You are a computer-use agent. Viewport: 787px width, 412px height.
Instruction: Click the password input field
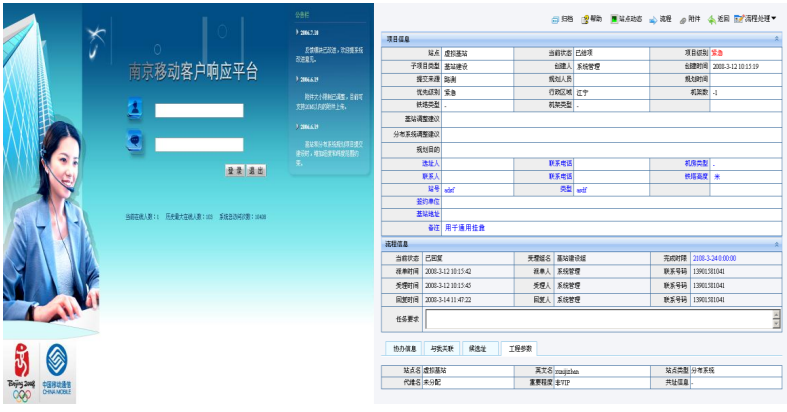pyautogui.click(x=199, y=145)
